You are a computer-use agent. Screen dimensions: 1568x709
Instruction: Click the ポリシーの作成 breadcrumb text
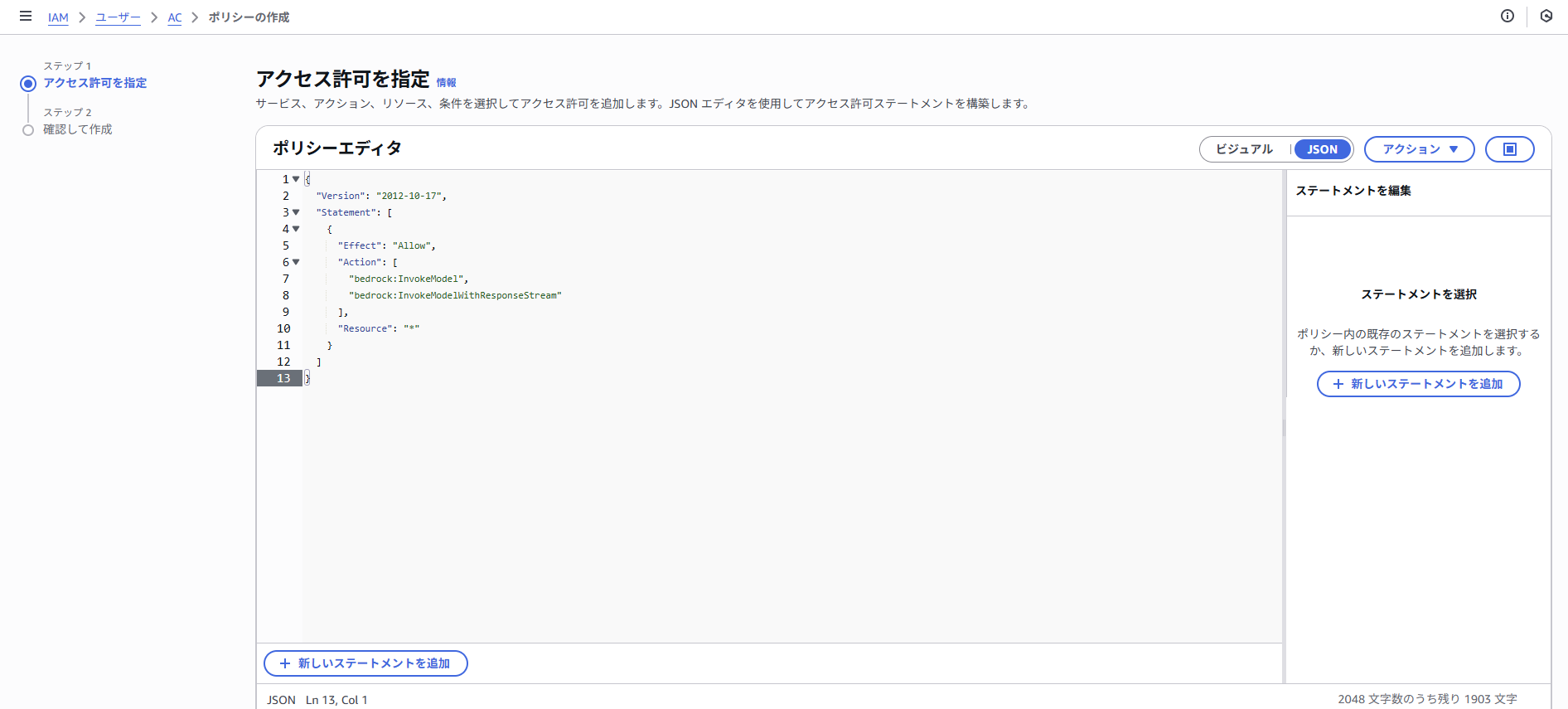click(249, 17)
